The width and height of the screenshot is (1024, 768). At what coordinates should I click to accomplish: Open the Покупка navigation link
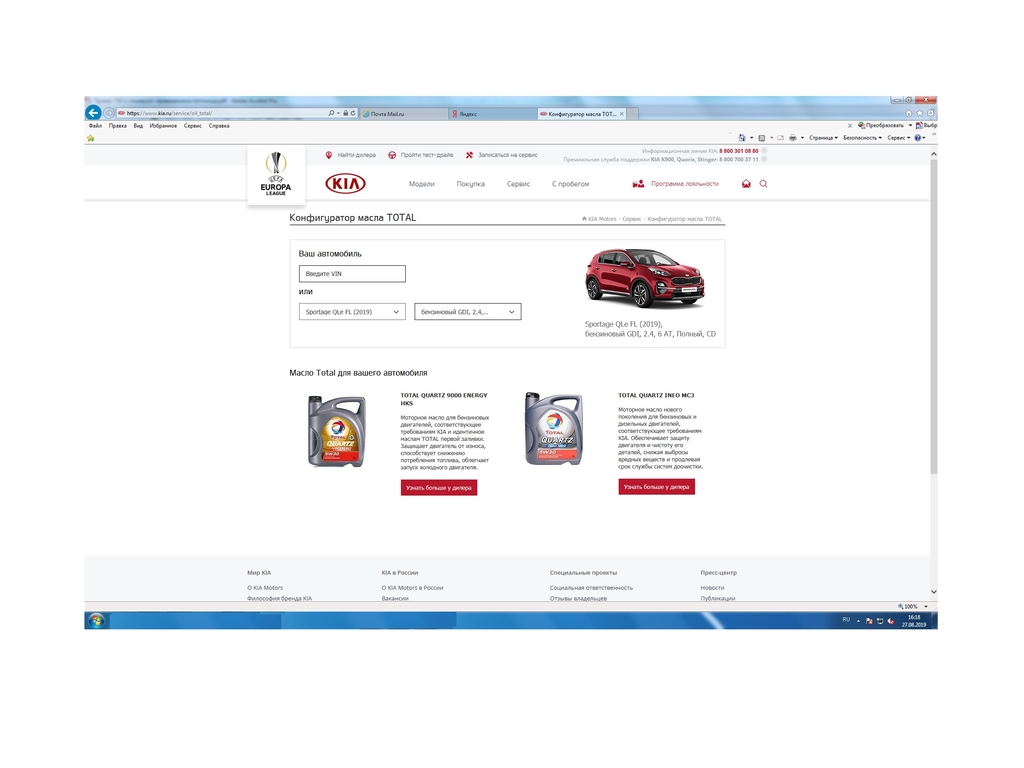(x=470, y=184)
